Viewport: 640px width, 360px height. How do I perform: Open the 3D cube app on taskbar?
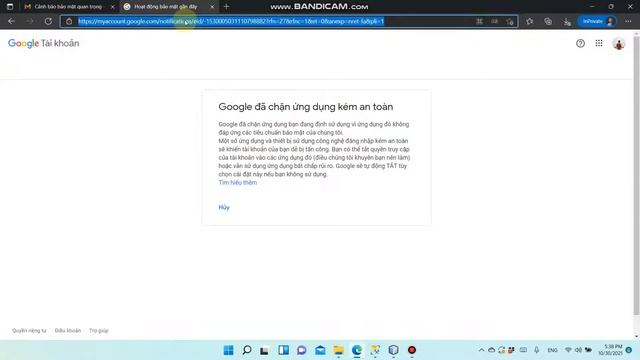point(393,350)
